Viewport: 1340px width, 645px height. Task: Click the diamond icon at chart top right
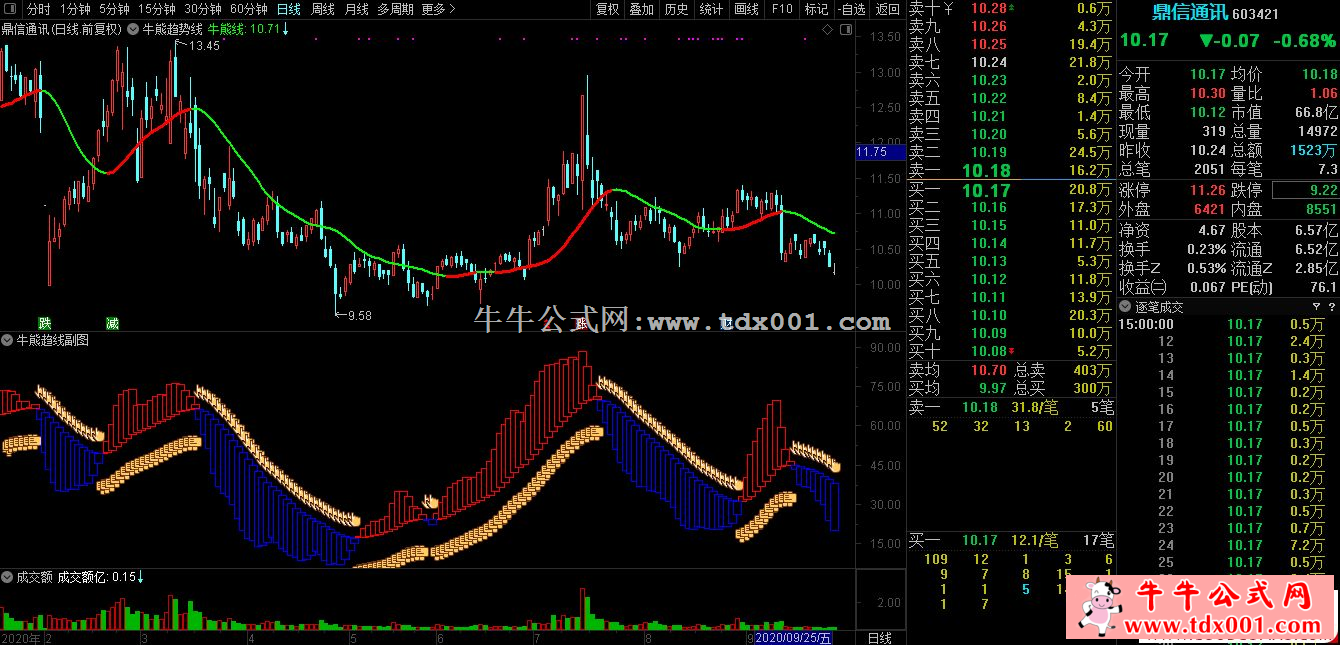pos(828,30)
